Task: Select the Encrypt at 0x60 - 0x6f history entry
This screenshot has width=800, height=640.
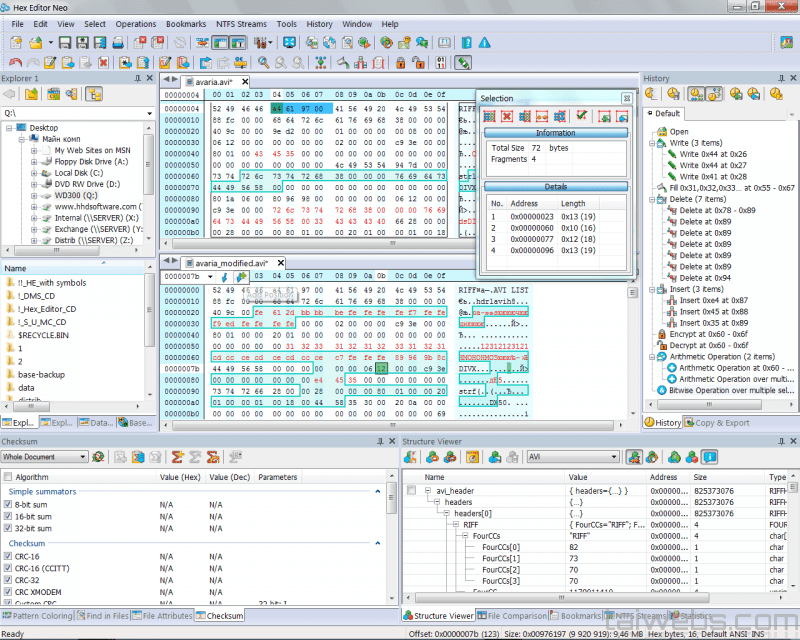Action: click(x=710, y=334)
